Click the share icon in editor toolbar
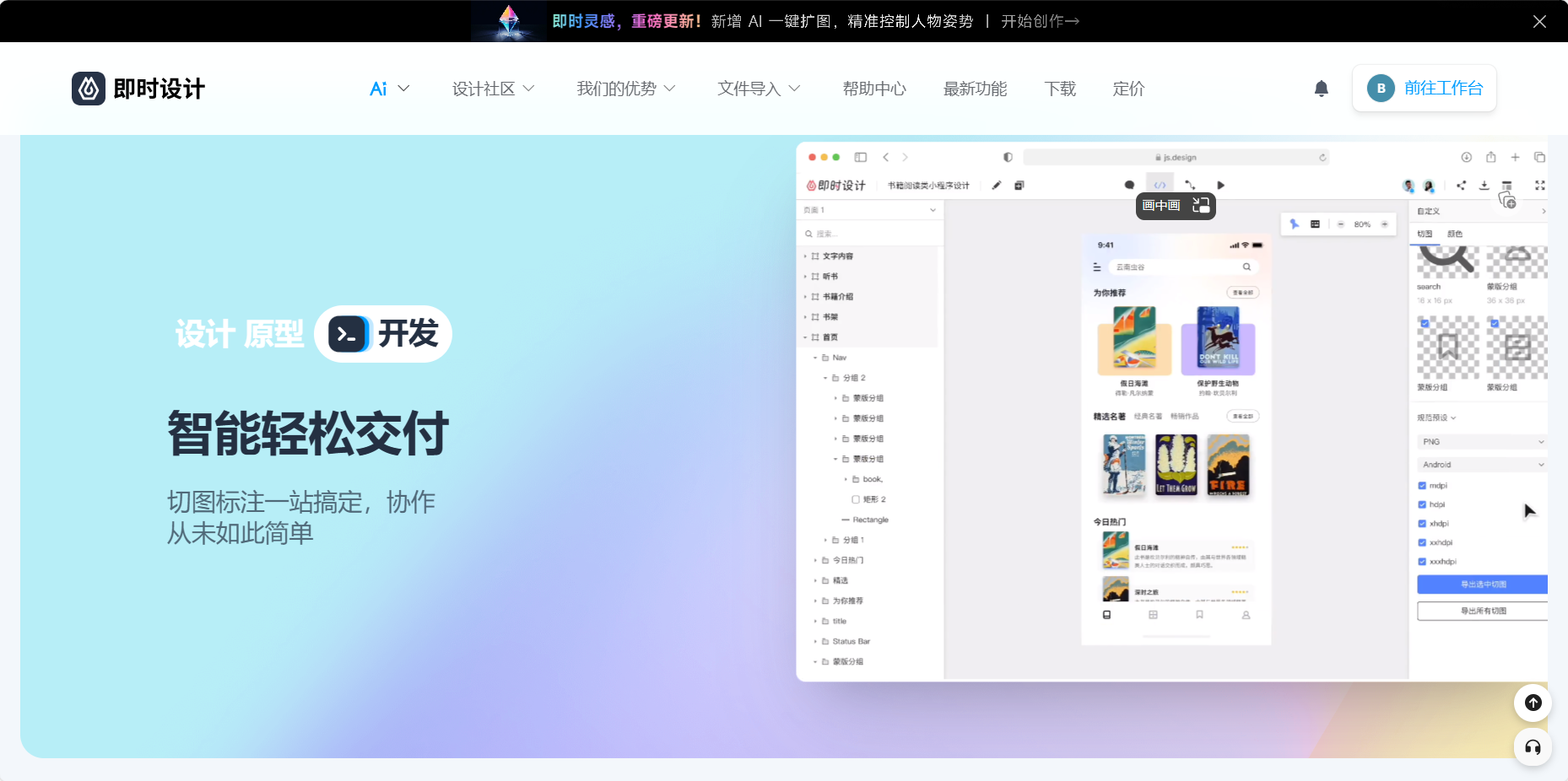 1461,186
